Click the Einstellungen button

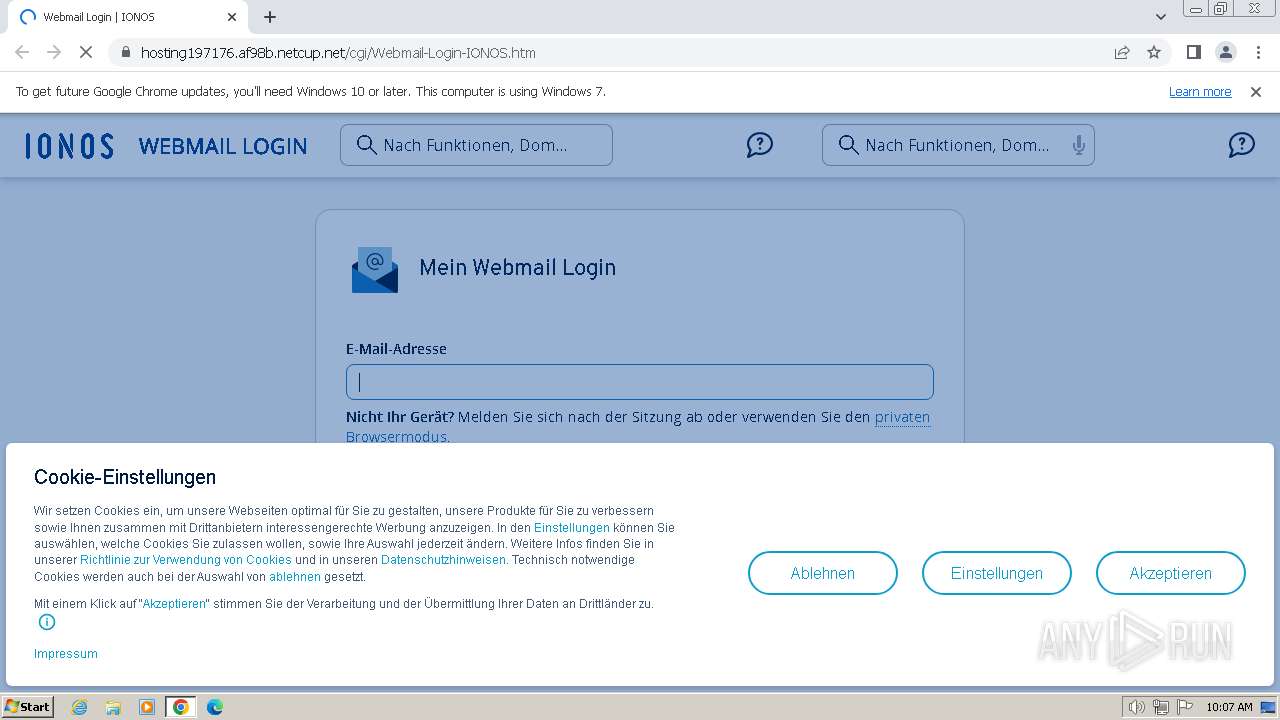[997, 573]
